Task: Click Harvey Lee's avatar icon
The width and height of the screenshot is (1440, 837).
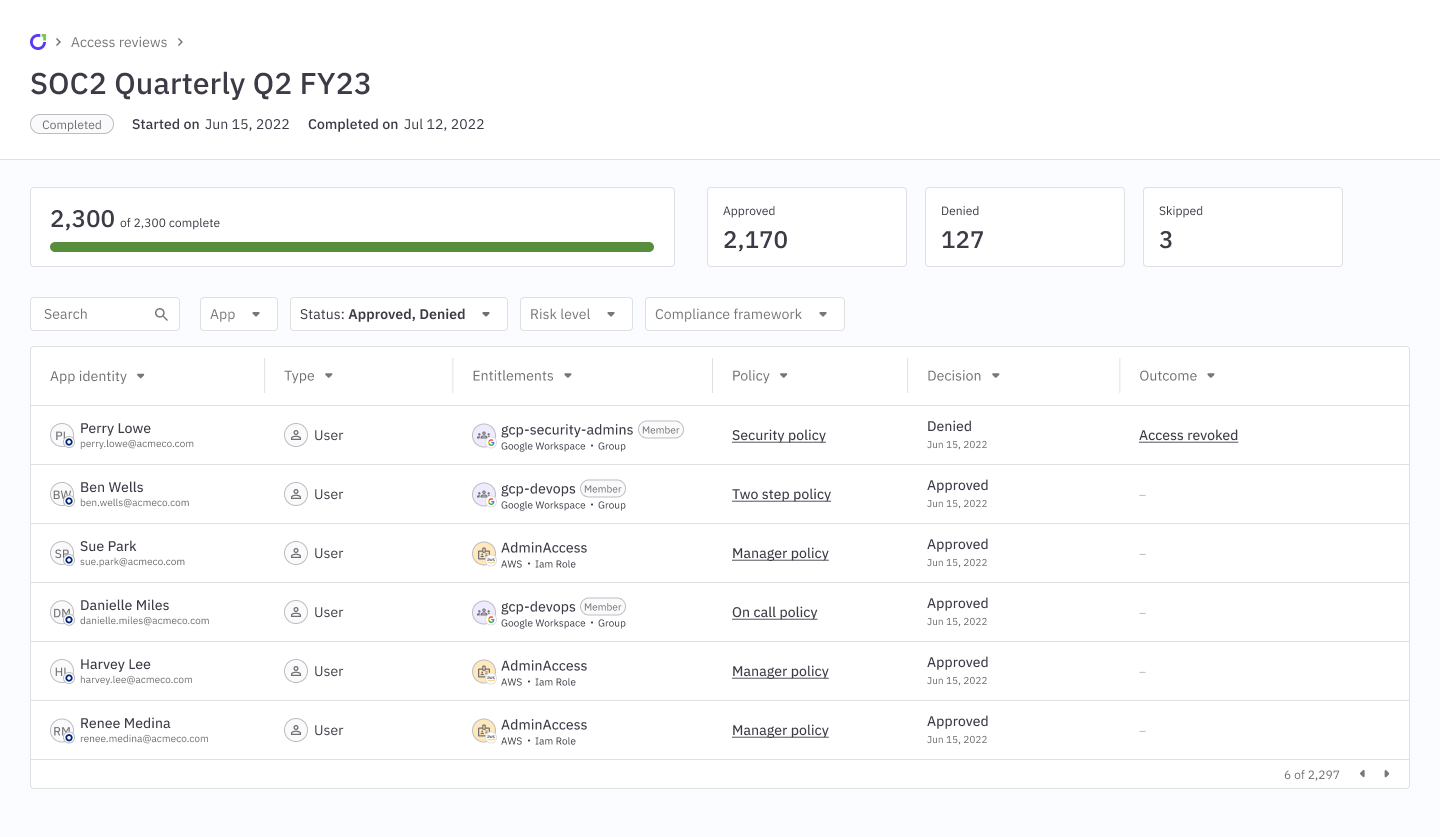Action: 61,671
